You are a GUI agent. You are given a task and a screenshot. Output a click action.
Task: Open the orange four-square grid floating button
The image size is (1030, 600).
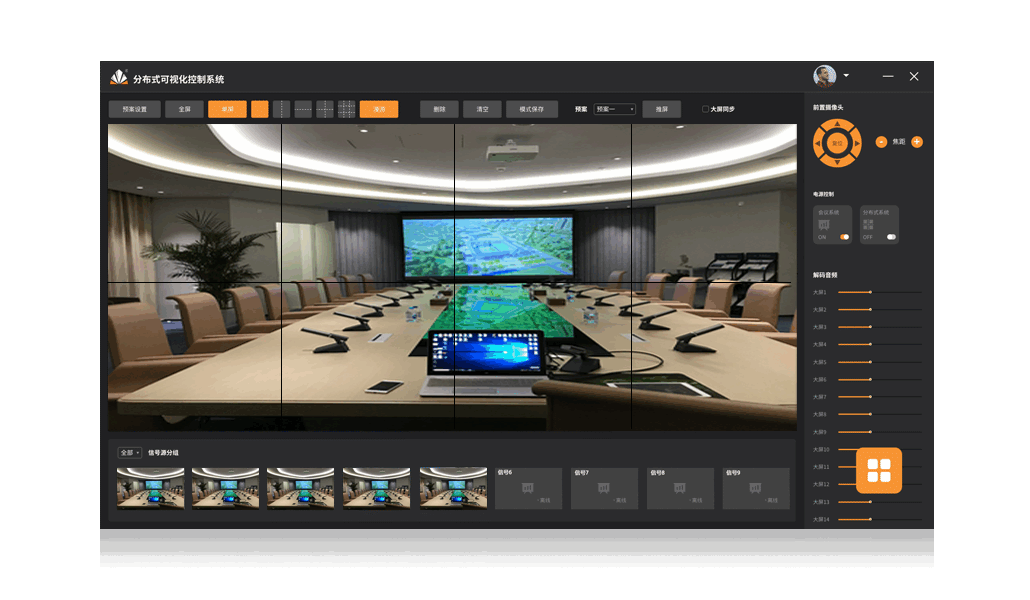click(x=879, y=470)
